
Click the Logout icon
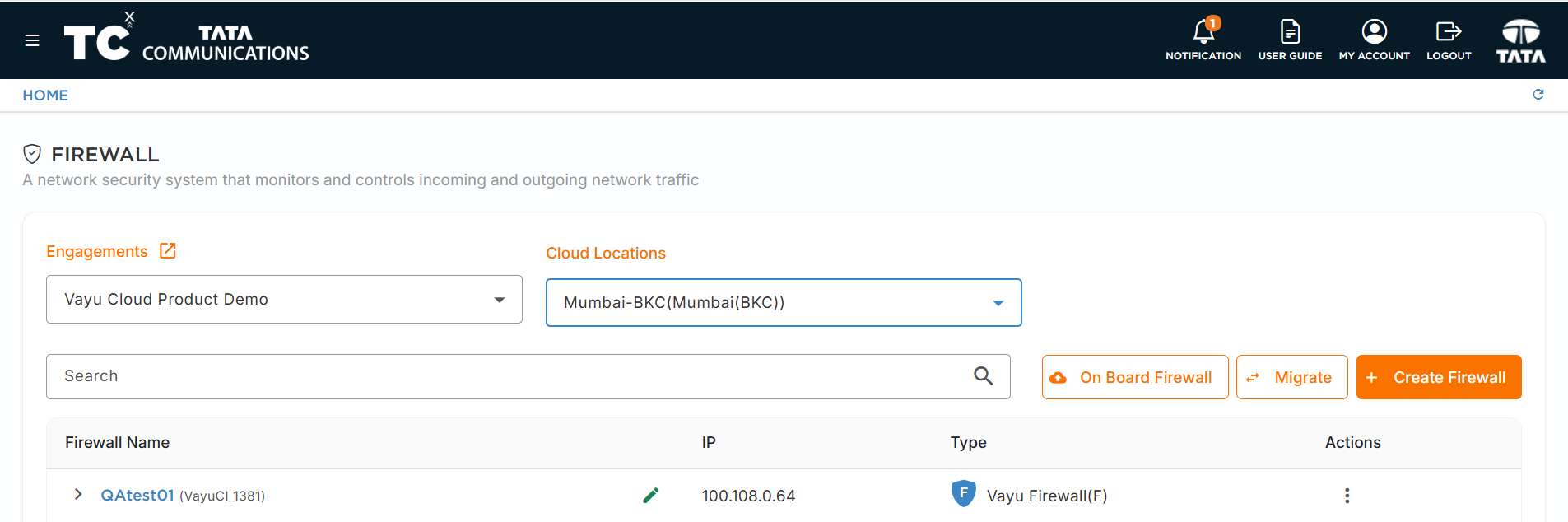[1449, 31]
